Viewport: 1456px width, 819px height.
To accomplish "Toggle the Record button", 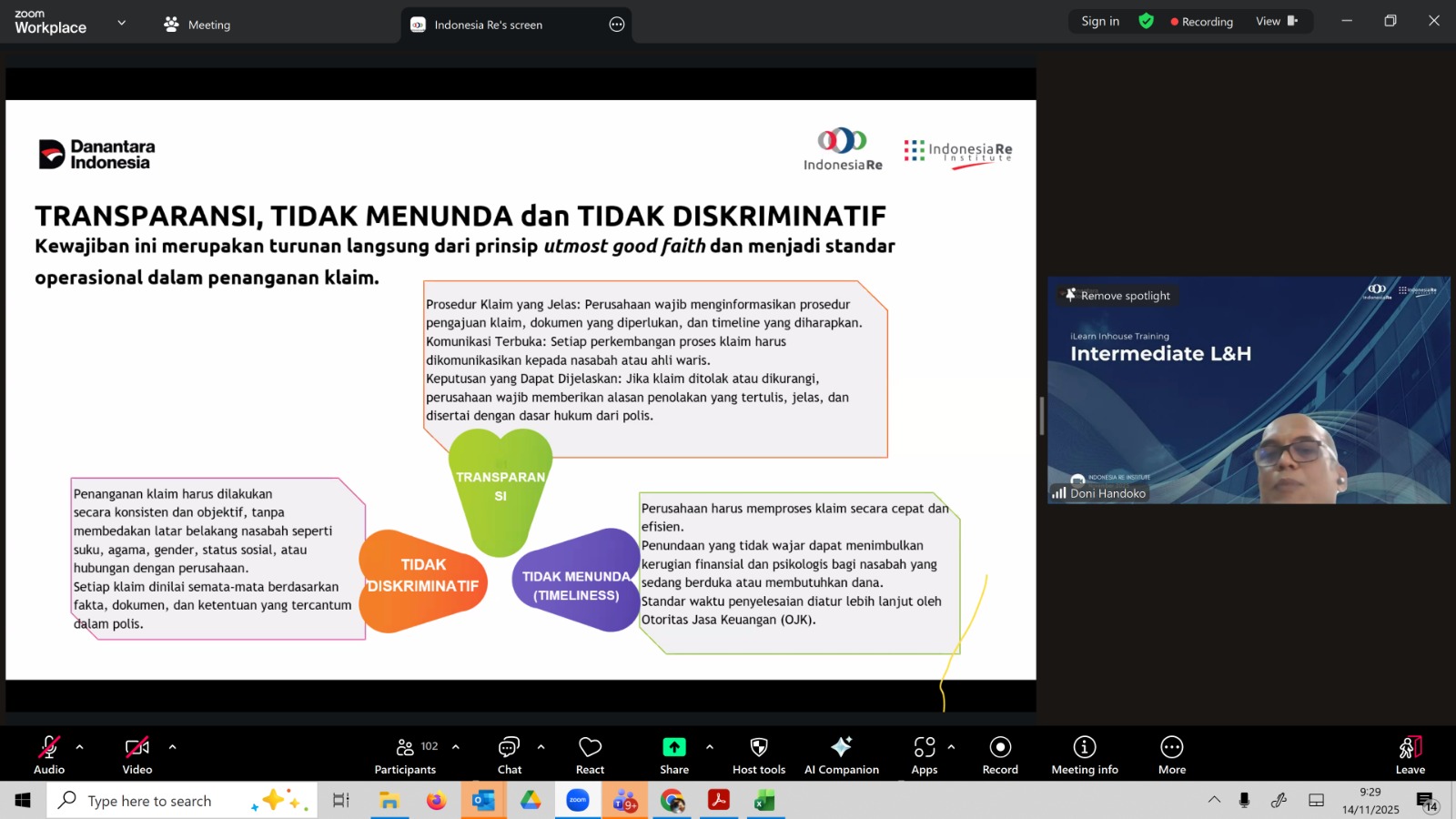I will click(x=1000, y=755).
